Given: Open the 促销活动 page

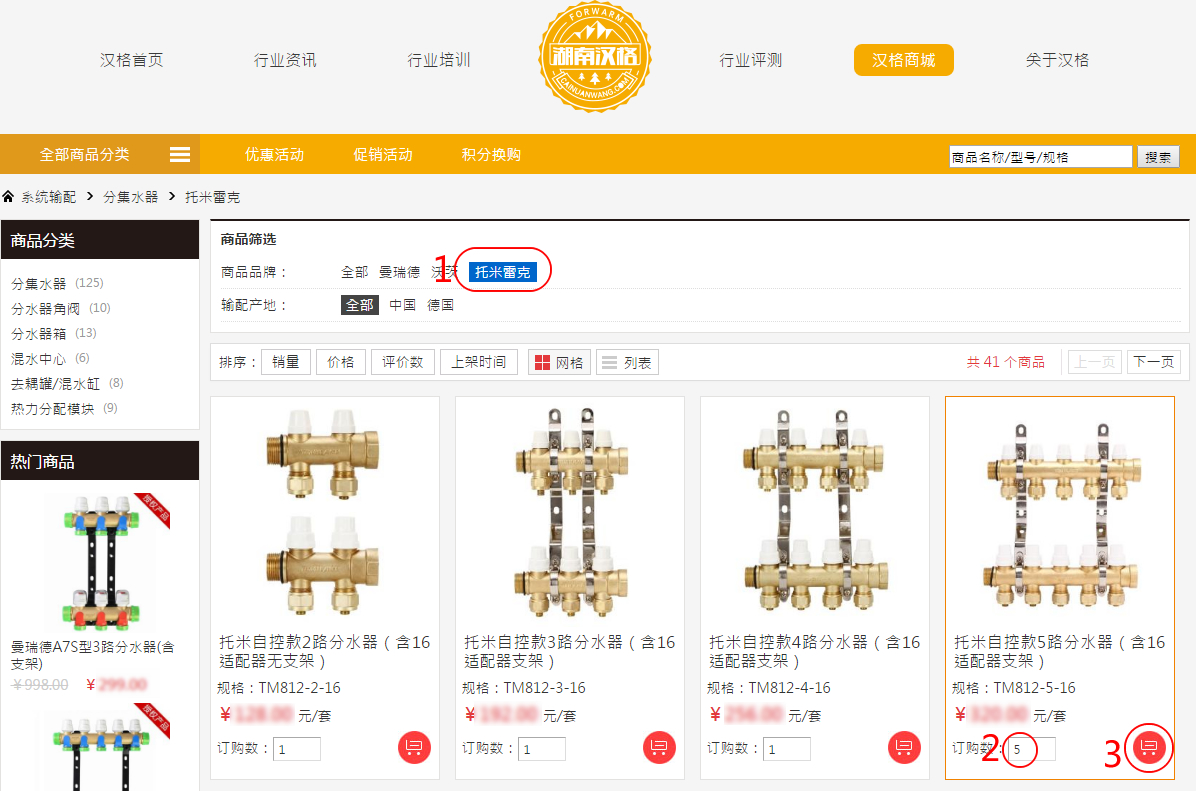Looking at the screenshot, I should point(383,155).
